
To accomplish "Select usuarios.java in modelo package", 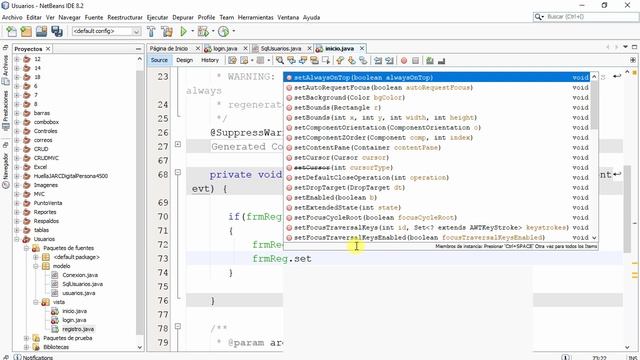I will point(79,293).
